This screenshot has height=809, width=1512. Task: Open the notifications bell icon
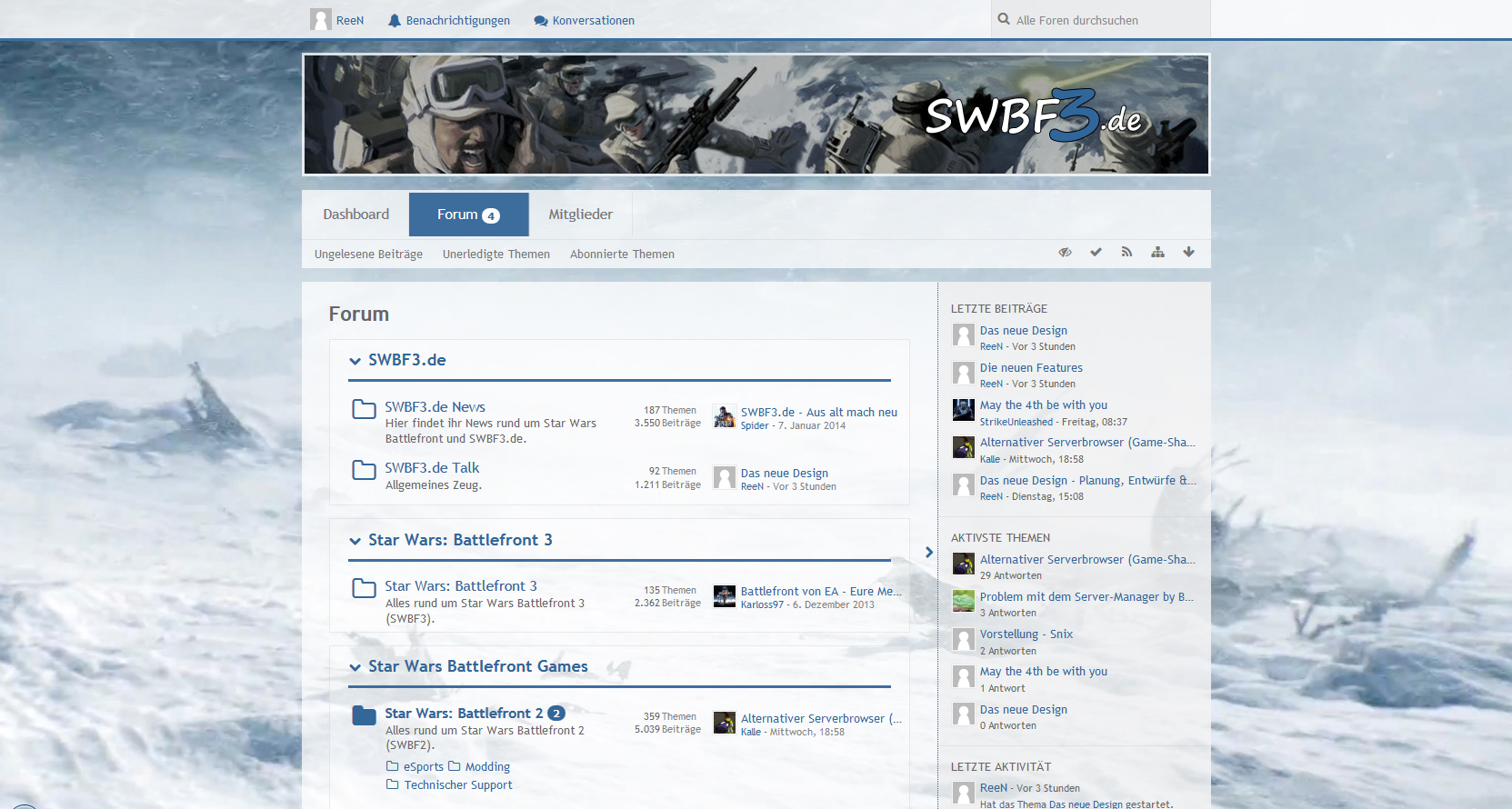[395, 20]
